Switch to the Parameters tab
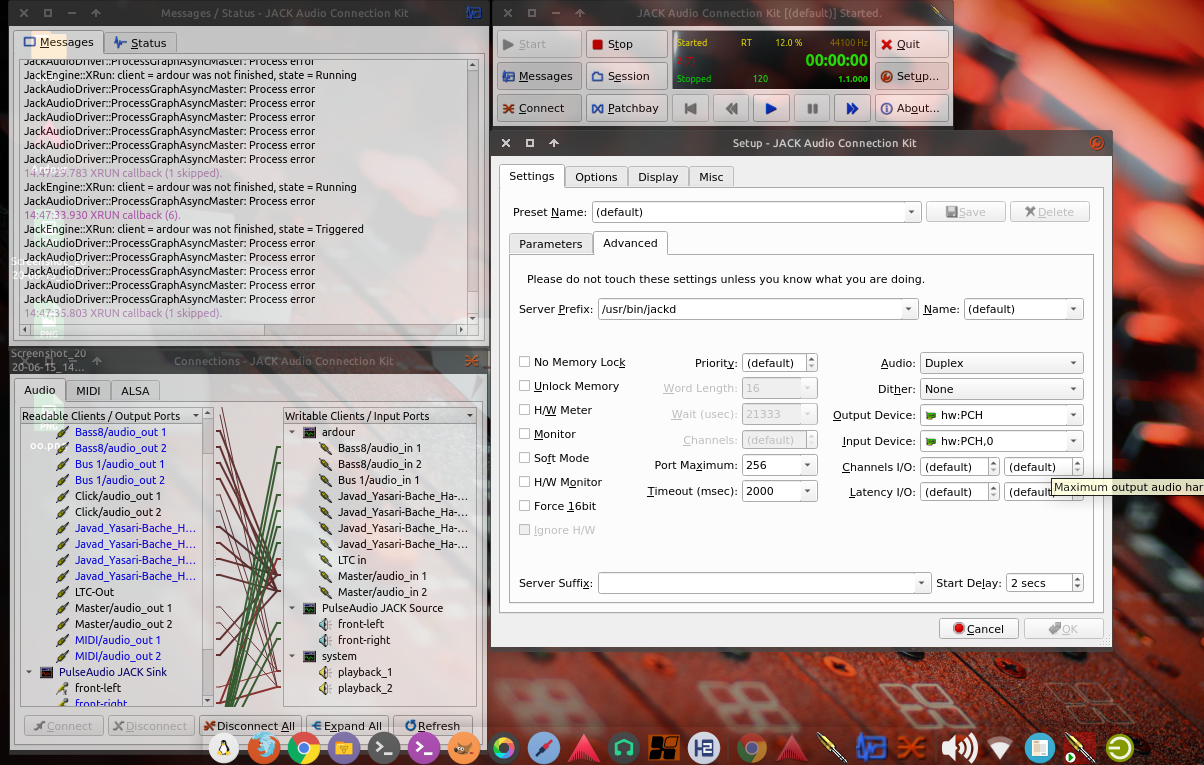The image size is (1204, 765). [550, 244]
